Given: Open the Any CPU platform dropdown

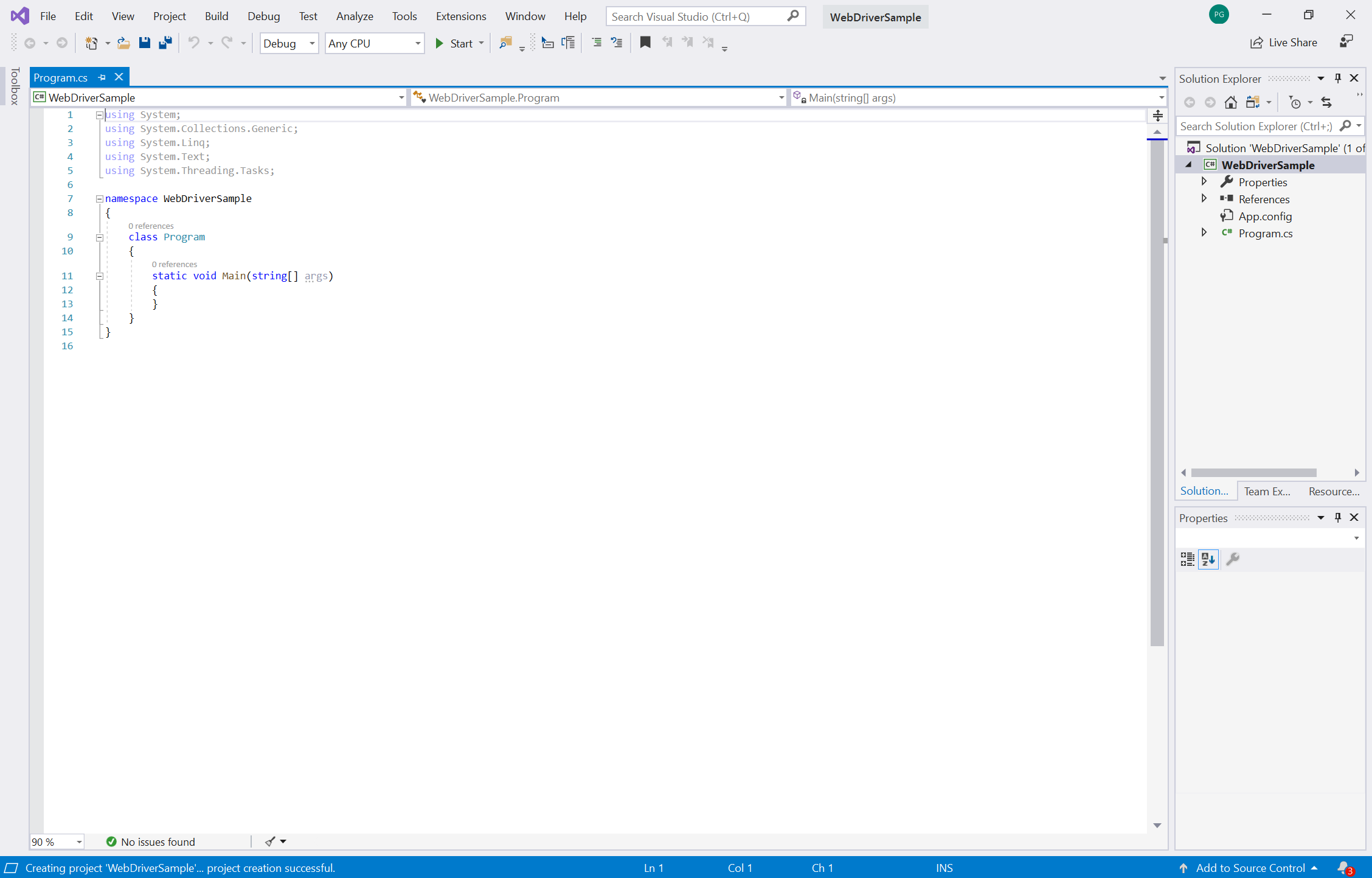Looking at the screenshot, I should (x=374, y=42).
